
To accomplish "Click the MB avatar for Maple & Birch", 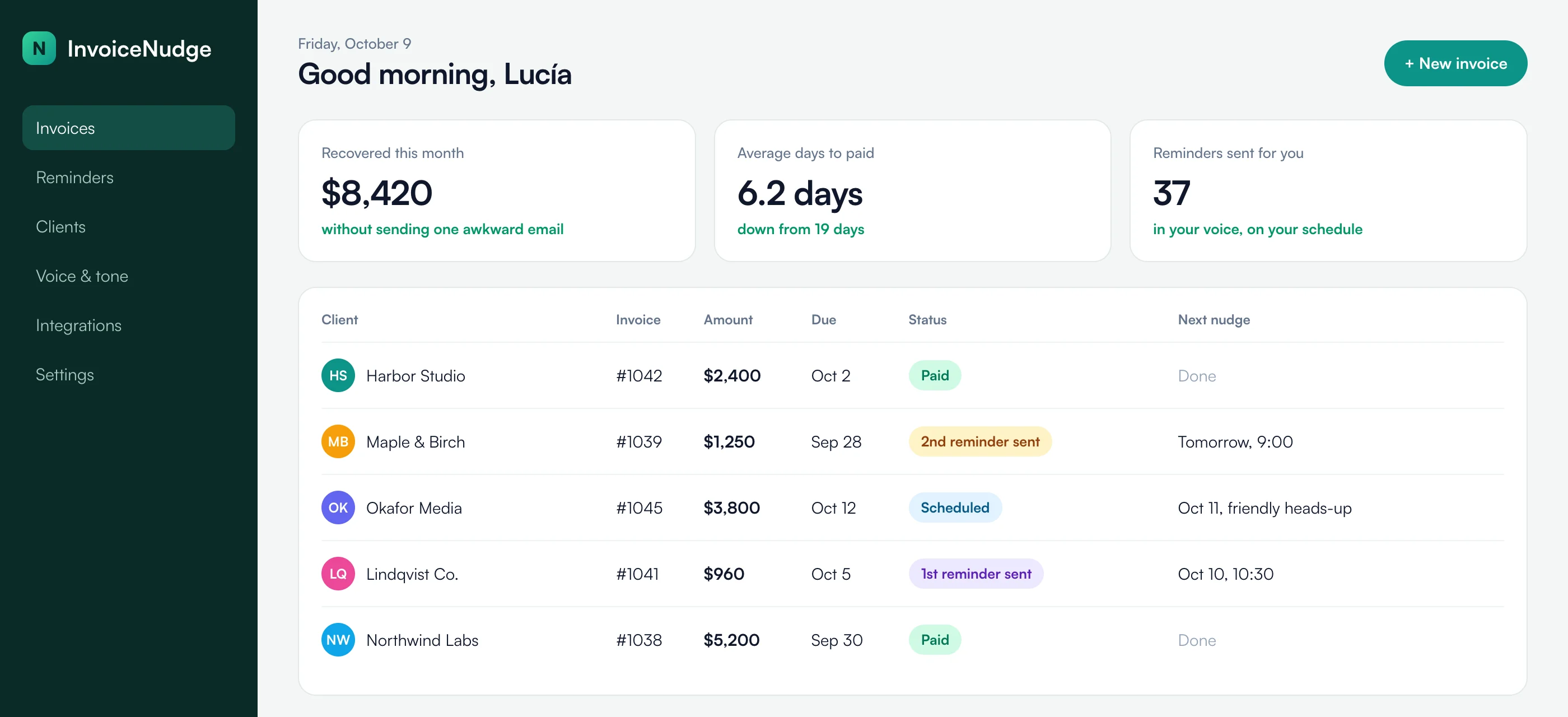I will point(338,441).
